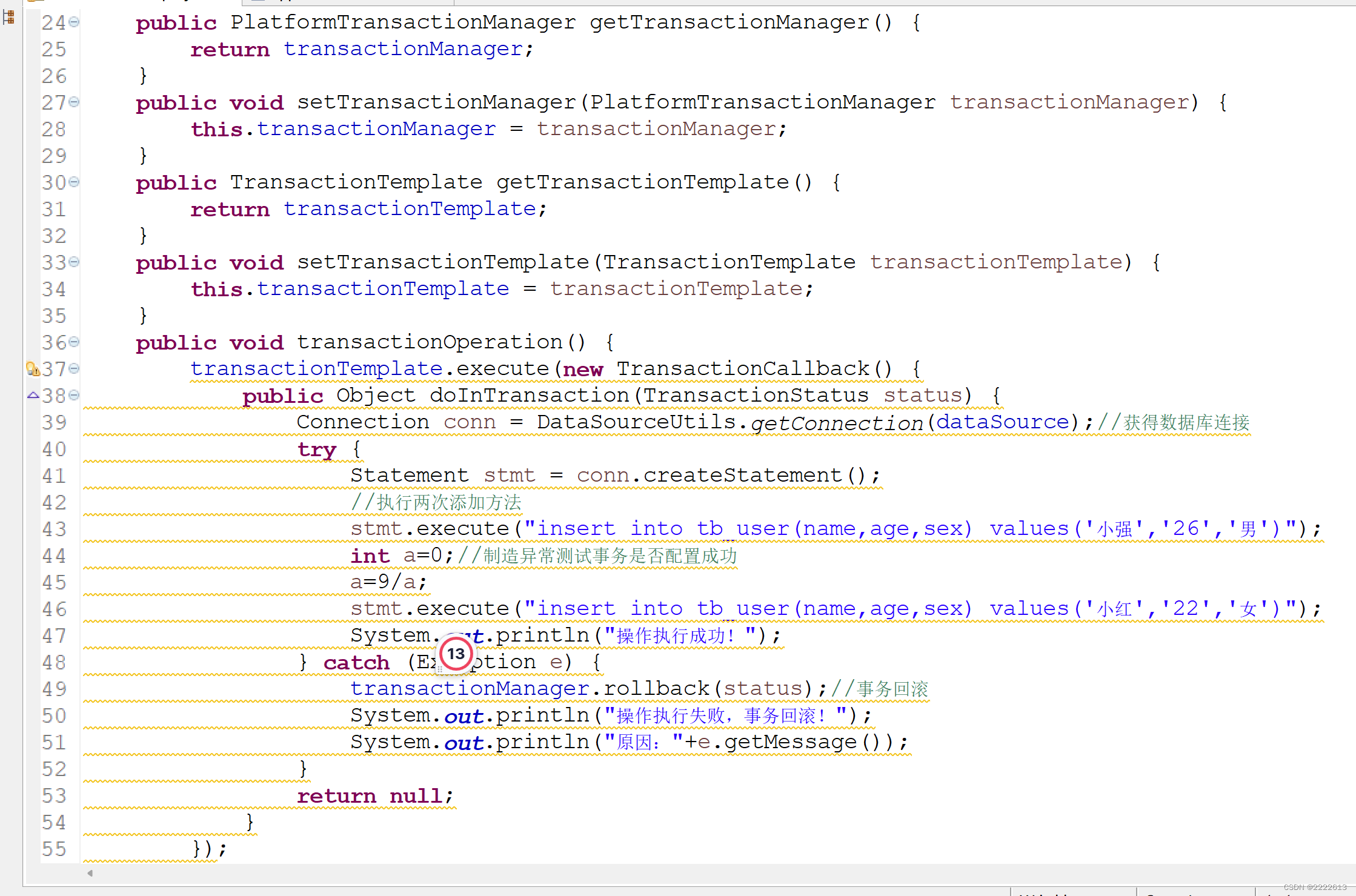Screen dimensions: 1356x896
Task: Collapse getTransactionManager method at line 24
Action: tap(74, 22)
